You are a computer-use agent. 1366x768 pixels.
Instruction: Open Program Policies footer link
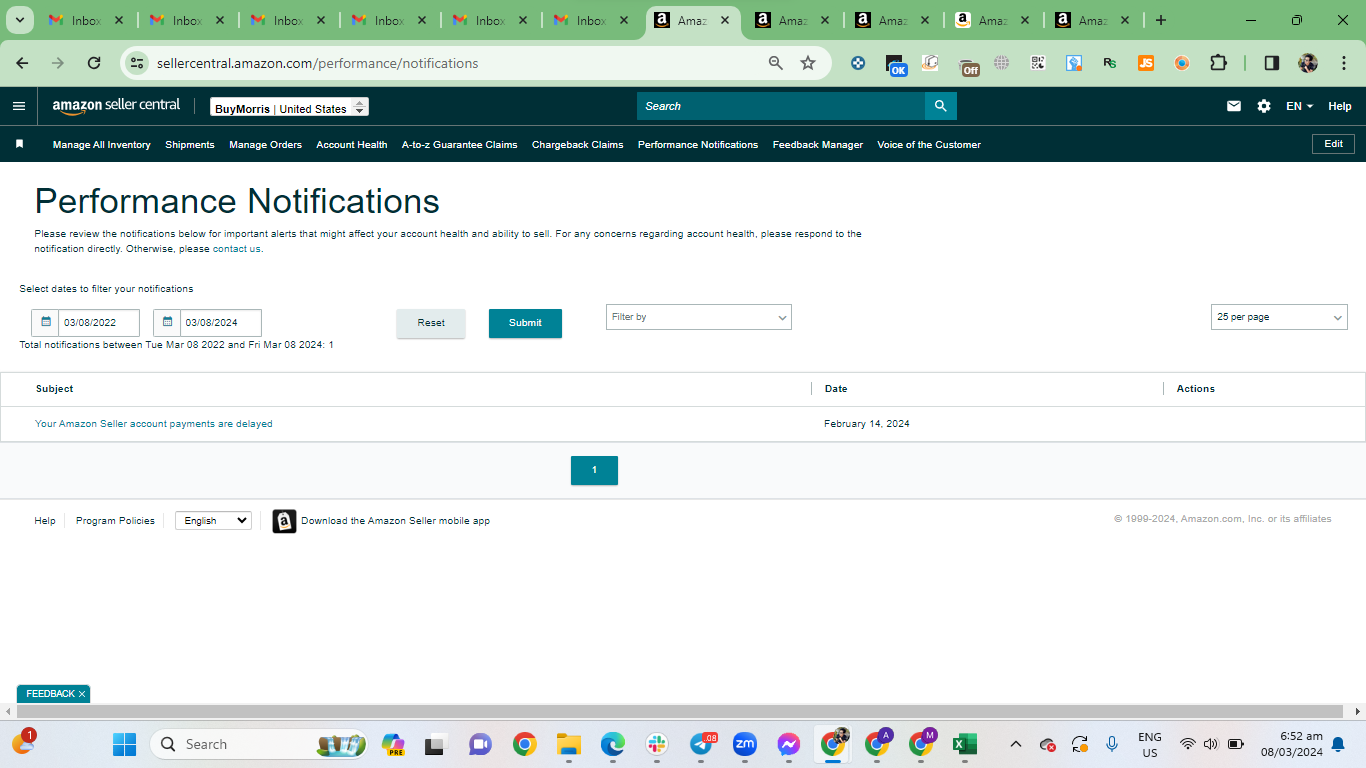coord(115,521)
